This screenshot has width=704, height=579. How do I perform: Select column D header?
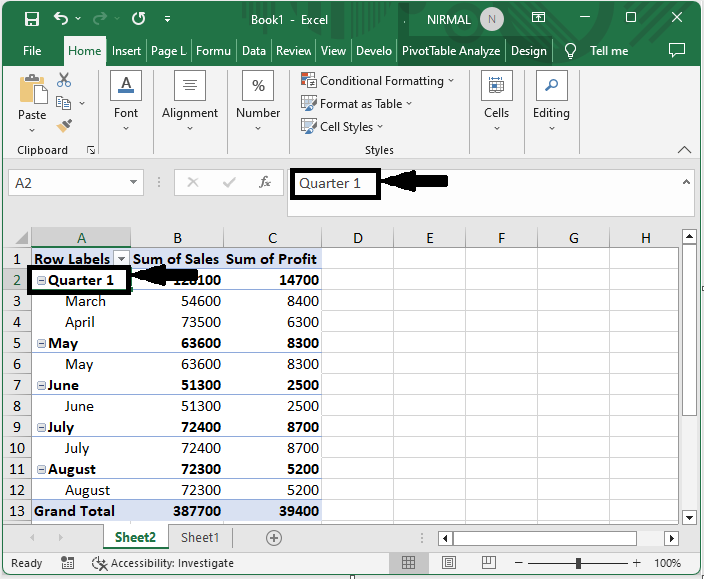point(357,237)
